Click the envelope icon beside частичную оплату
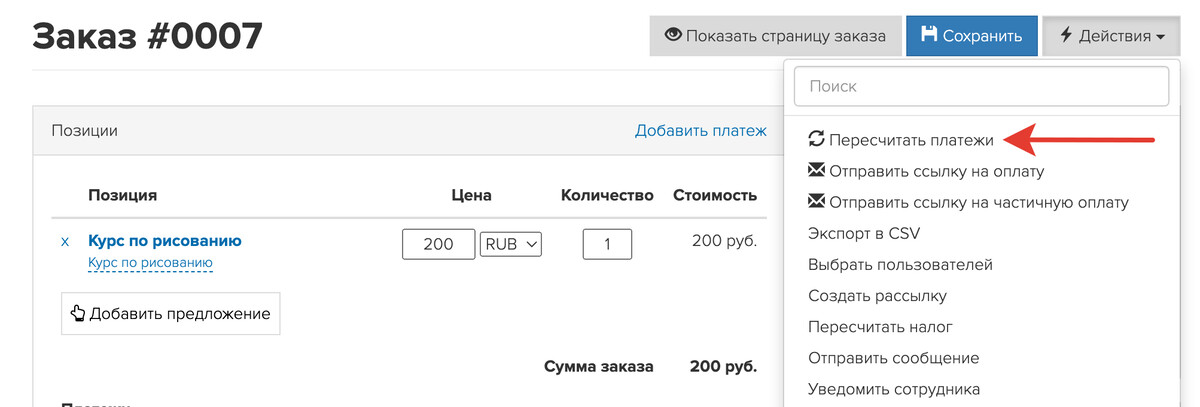 point(816,202)
